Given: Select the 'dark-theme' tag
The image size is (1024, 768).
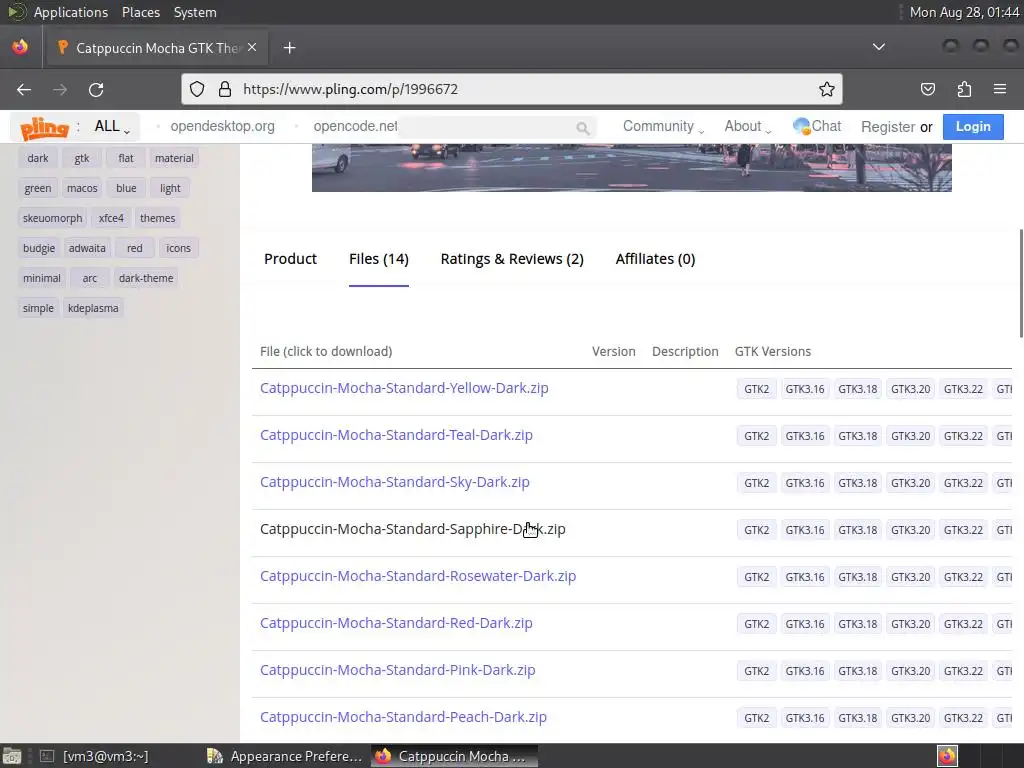Looking at the screenshot, I should [x=146, y=278].
